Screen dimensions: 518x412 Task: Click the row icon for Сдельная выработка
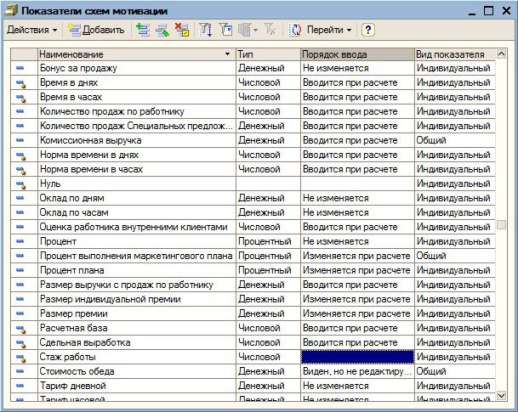click(21, 343)
